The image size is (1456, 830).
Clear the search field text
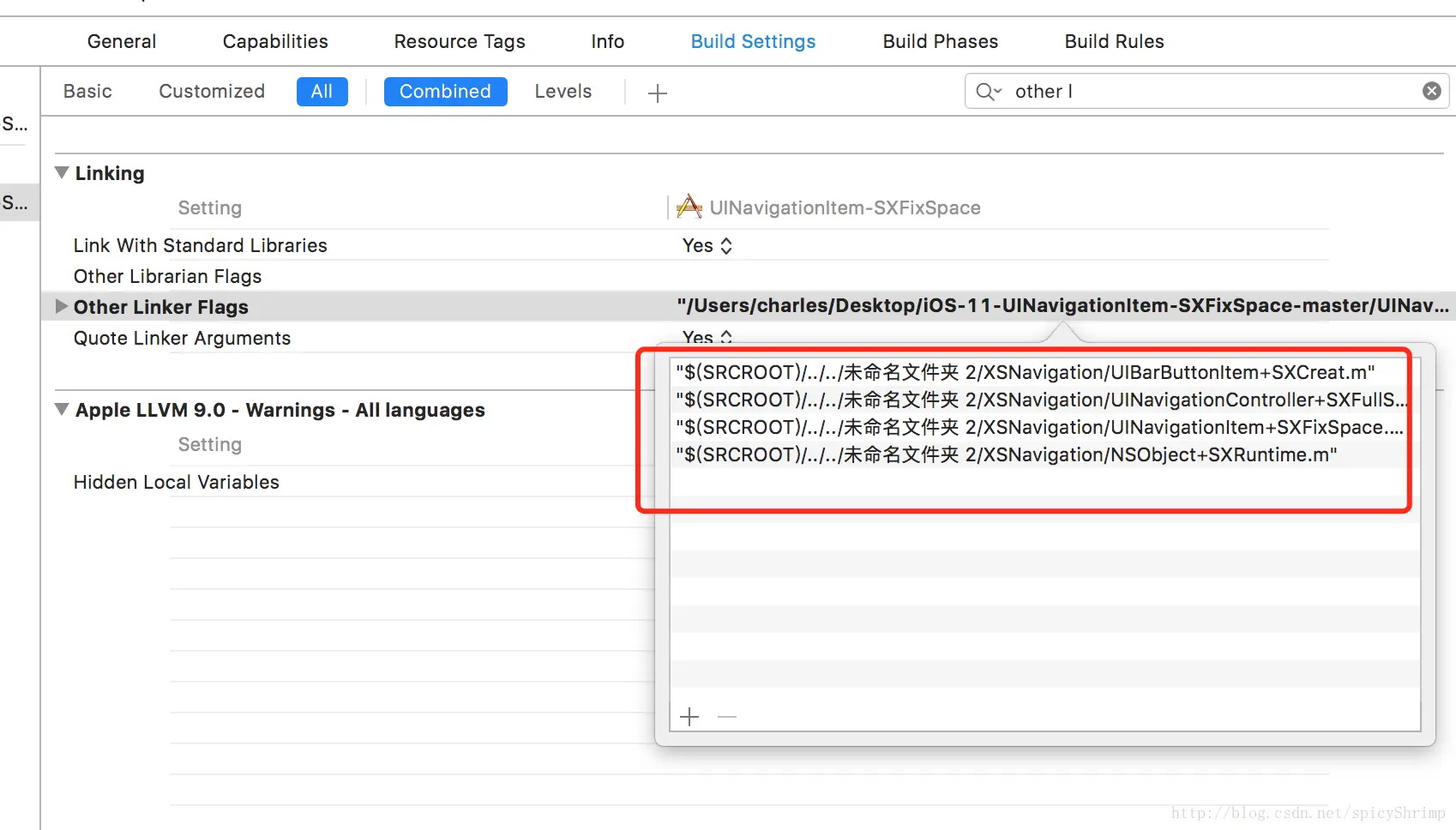tap(1432, 91)
